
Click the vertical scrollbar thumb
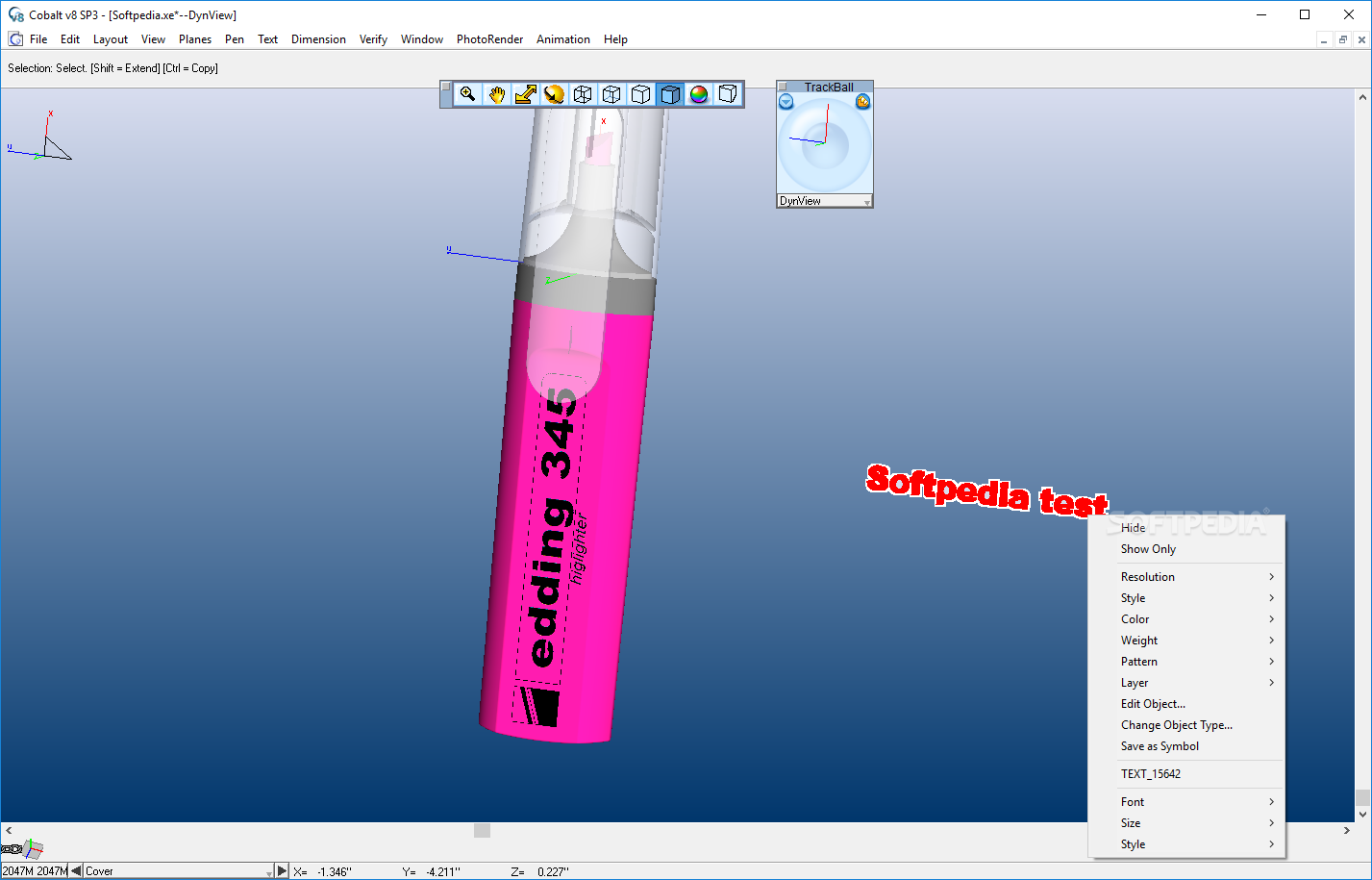tap(1362, 797)
